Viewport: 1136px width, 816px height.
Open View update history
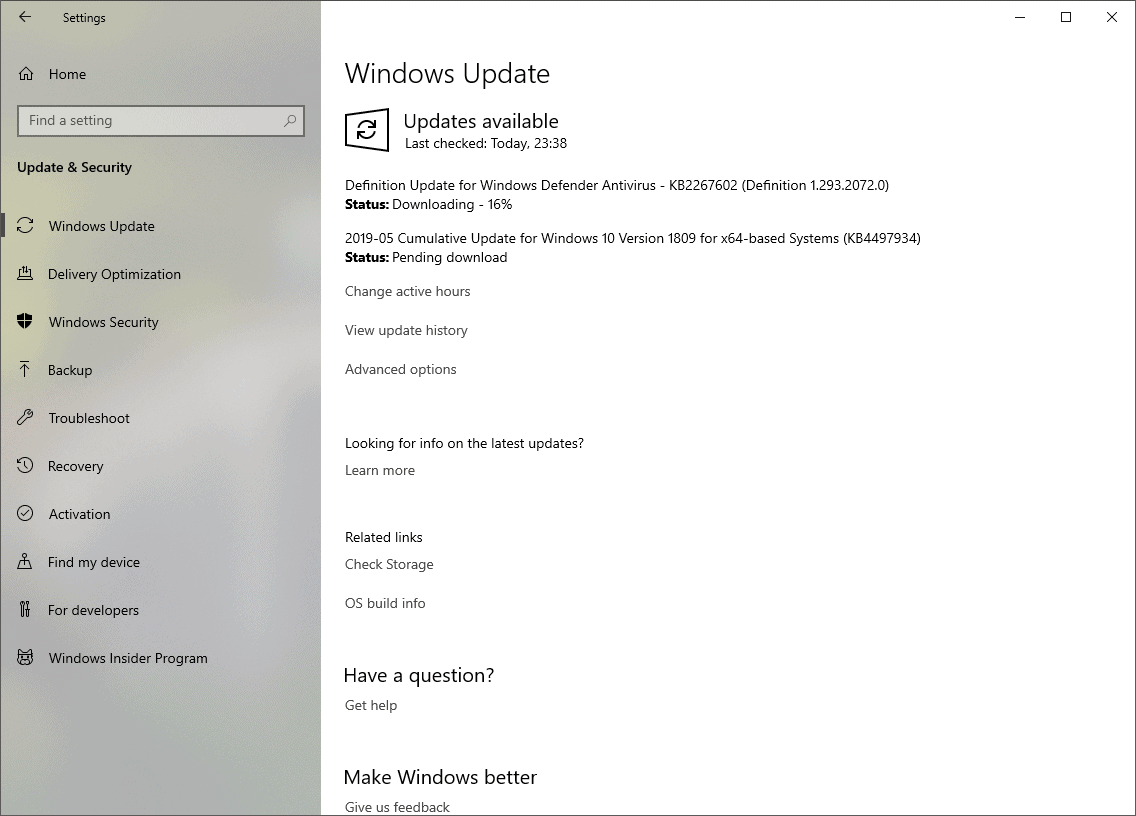pos(406,330)
